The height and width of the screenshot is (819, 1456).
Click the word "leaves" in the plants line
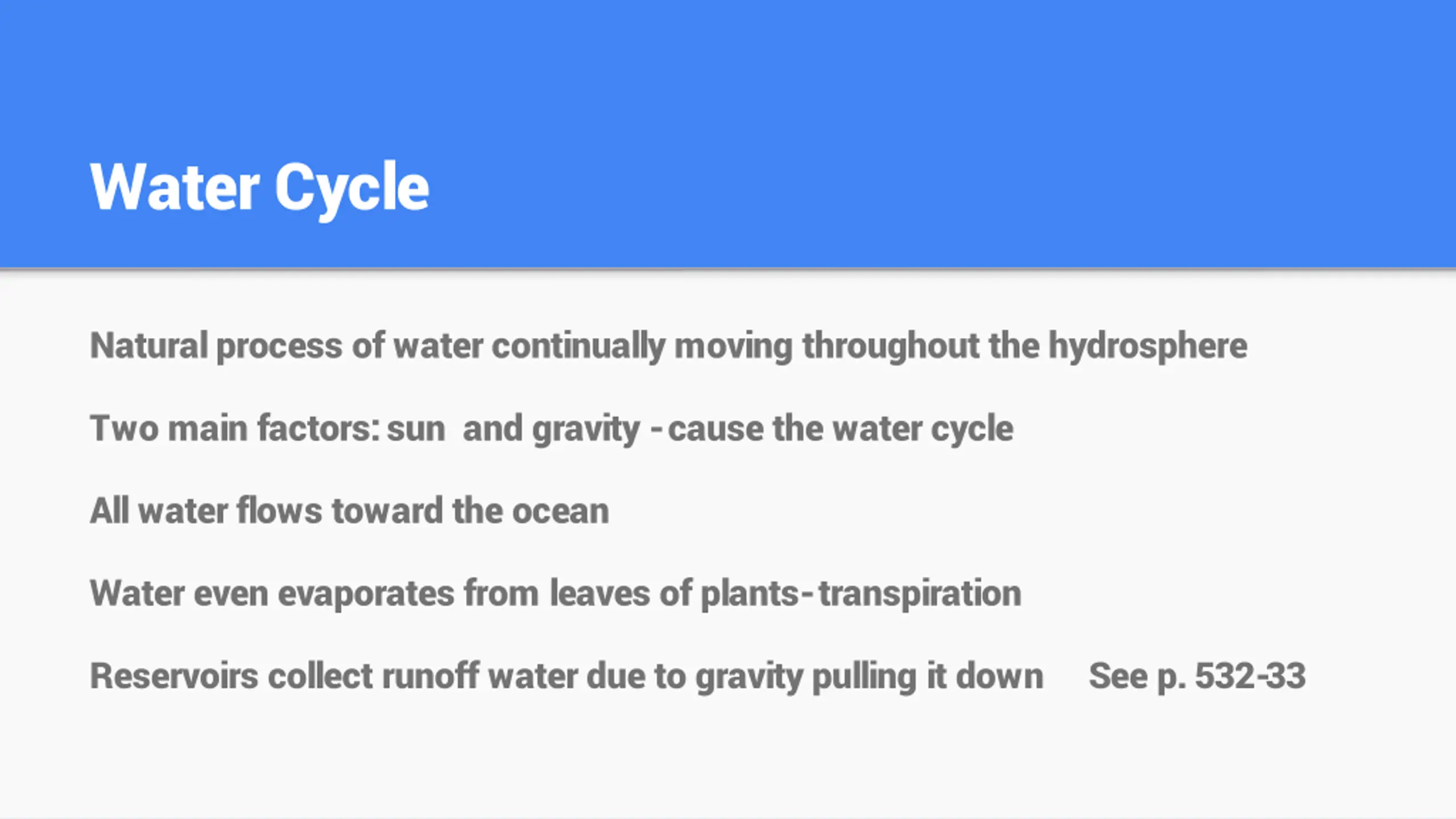599,593
